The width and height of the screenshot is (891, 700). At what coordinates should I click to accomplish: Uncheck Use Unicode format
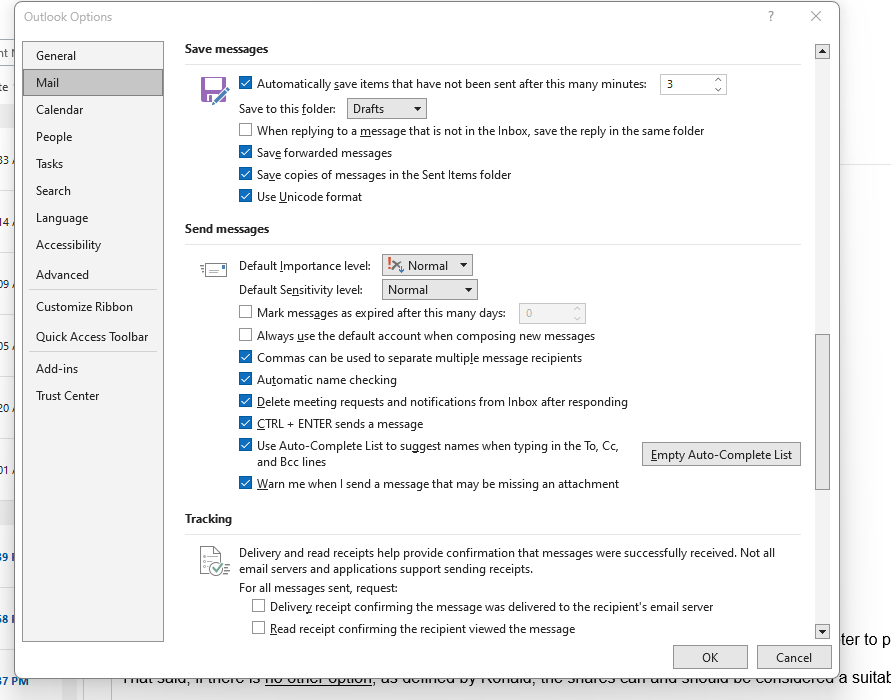pos(245,196)
